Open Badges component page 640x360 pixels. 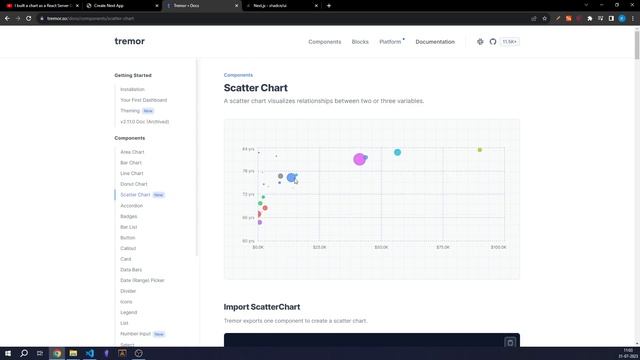click(129, 216)
